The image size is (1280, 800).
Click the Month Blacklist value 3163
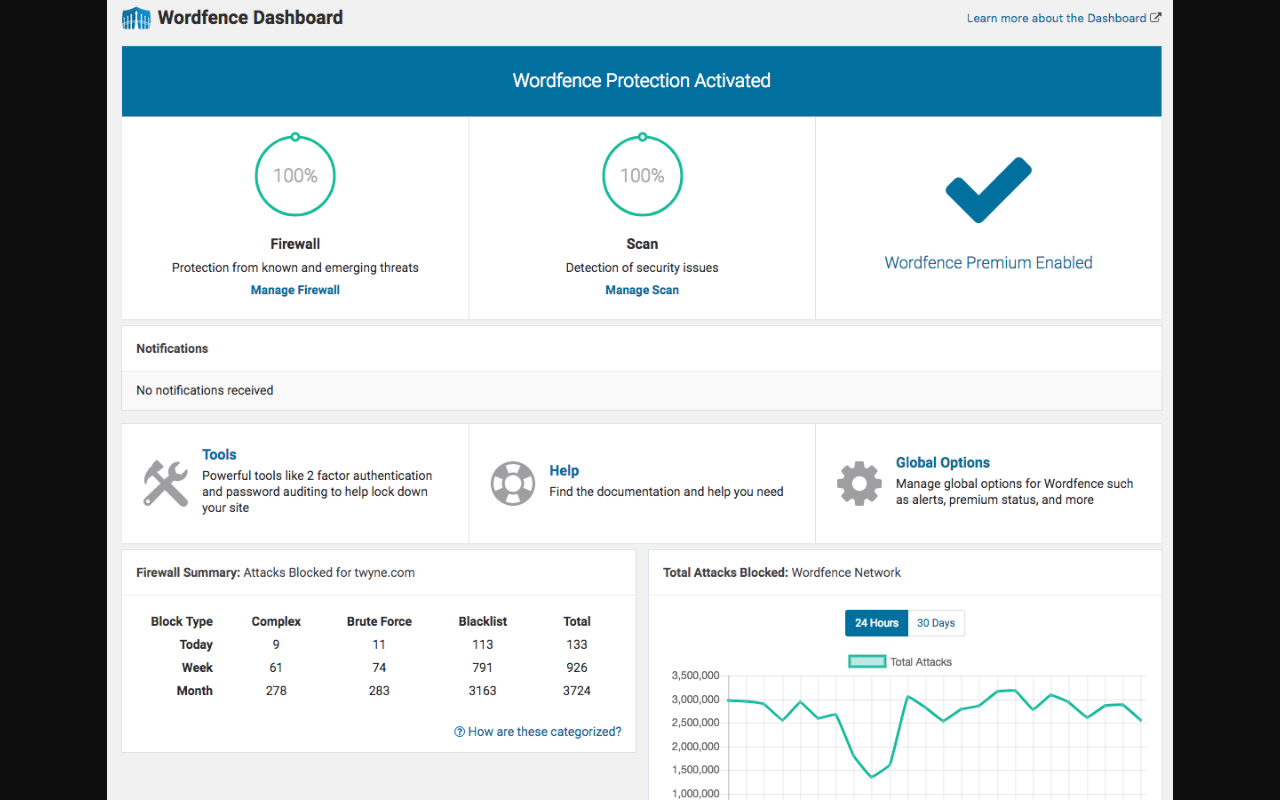[x=483, y=691]
